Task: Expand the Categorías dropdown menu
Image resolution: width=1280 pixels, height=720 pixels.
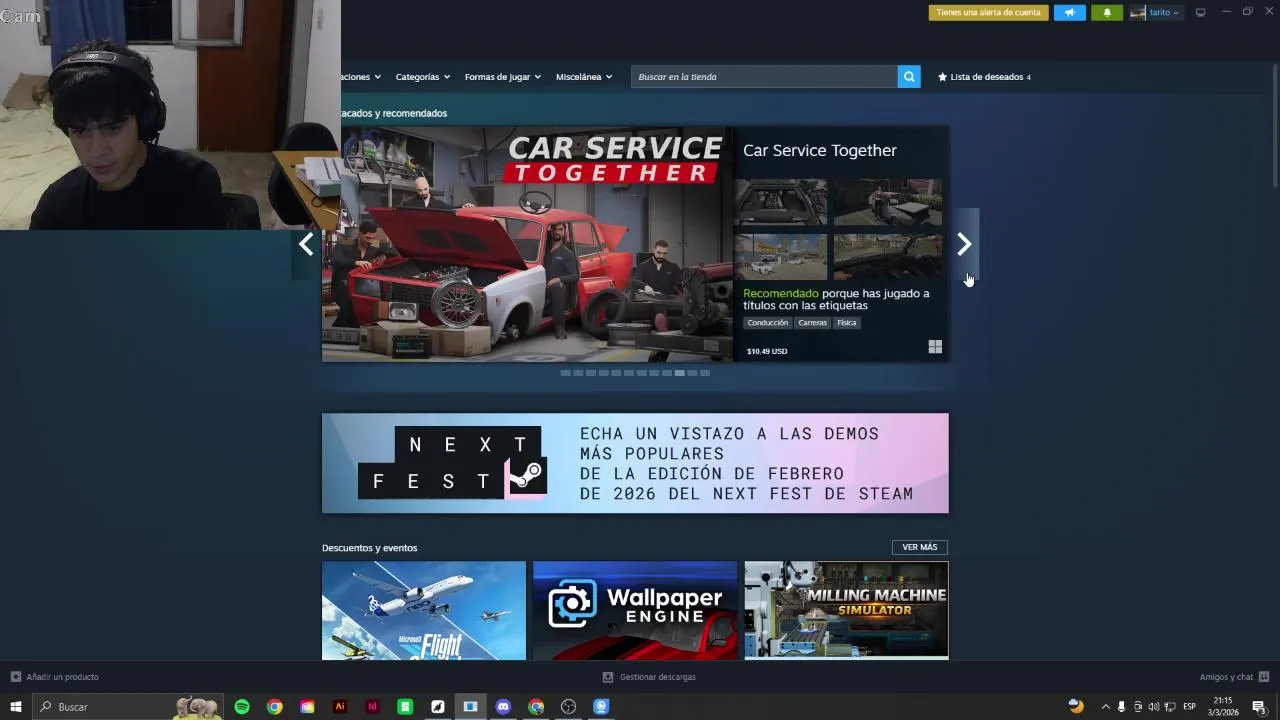Action: tap(422, 77)
